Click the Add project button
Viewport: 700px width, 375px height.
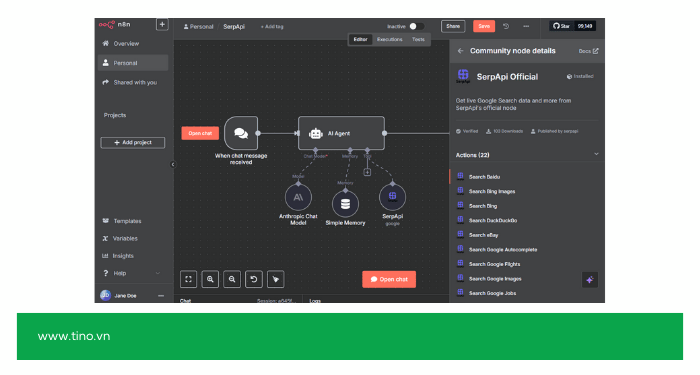[x=133, y=142]
